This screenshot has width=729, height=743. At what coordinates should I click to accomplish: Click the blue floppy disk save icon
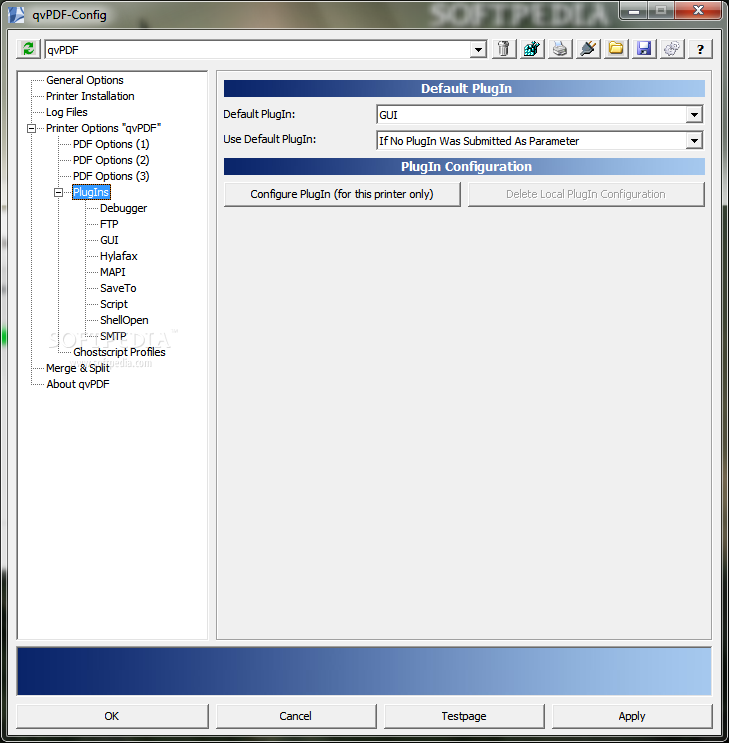coord(644,49)
